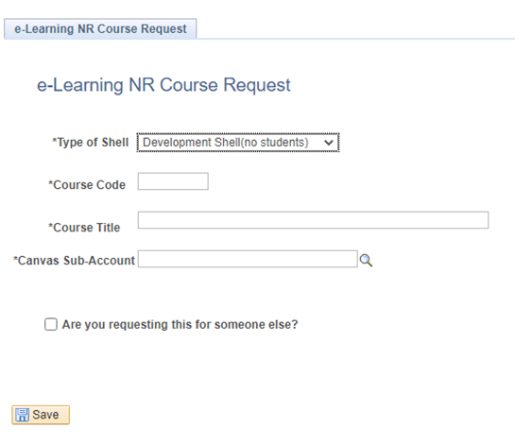Focus the Course Code input field
This screenshot has width=515, height=444.
[x=173, y=181]
